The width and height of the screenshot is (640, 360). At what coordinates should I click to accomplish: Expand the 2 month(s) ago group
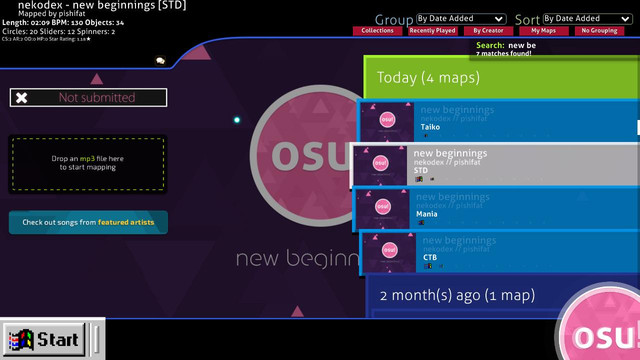(502, 296)
